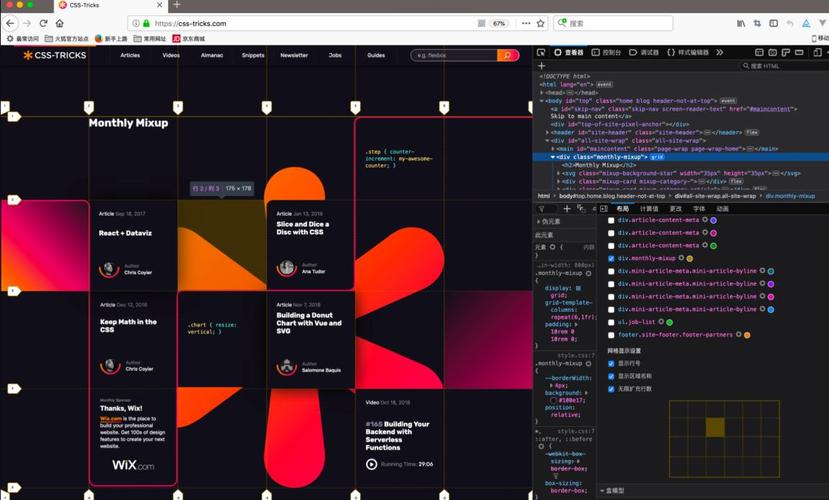Enable grid overlay for ul.job-list

pyautogui.click(x=611, y=322)
